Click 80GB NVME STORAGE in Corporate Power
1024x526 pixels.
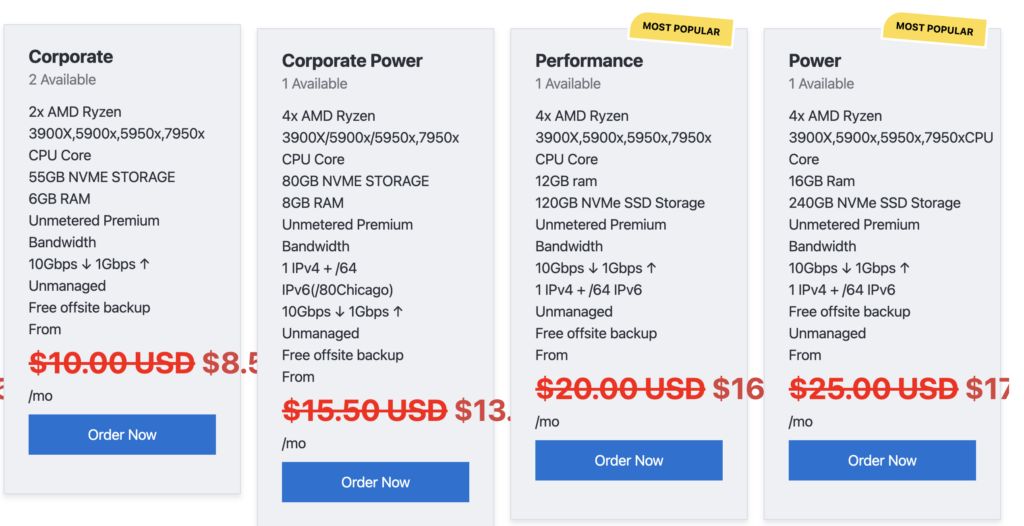tap(355, 181)
